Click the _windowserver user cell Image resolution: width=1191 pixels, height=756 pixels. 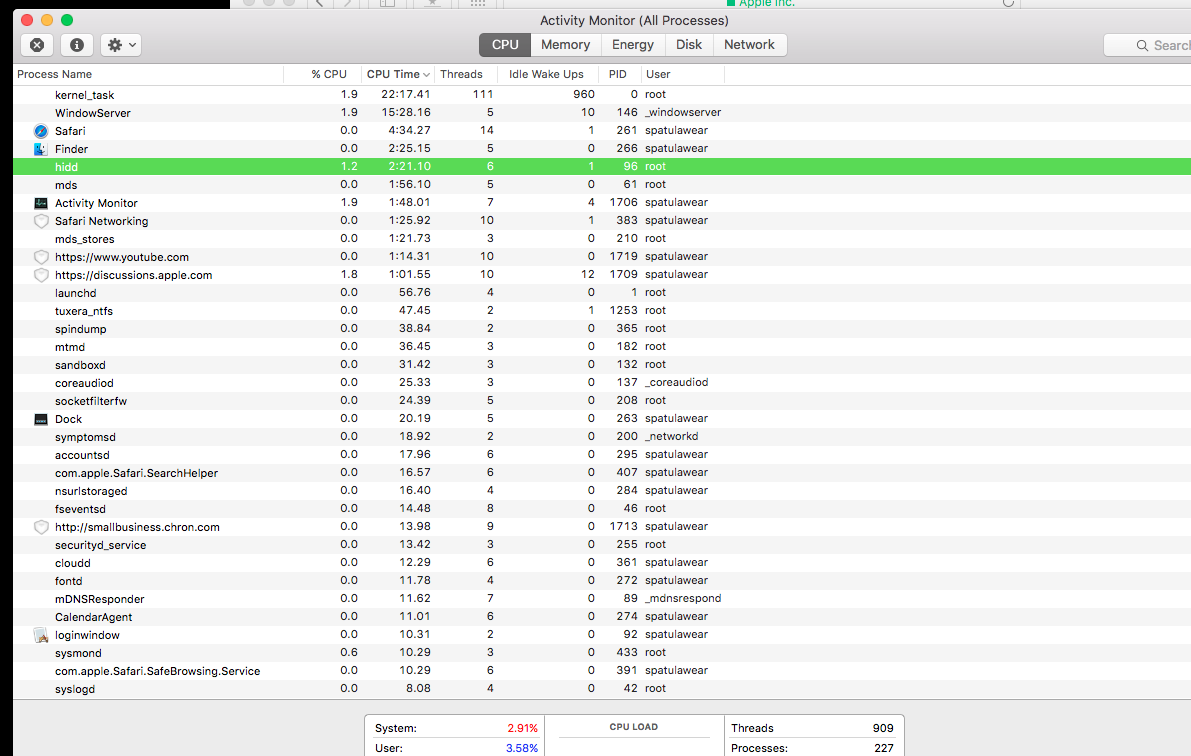coord(683,112)
